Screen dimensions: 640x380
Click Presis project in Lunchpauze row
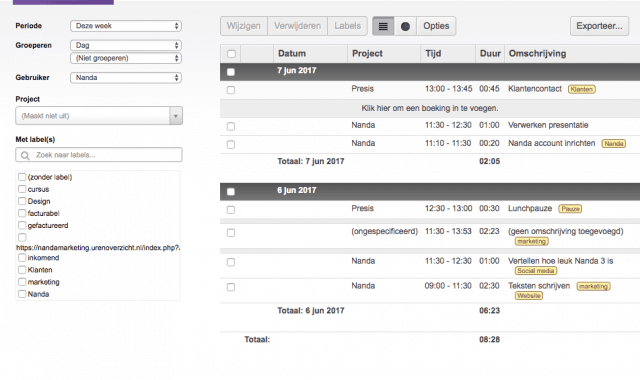click(362, 208)
